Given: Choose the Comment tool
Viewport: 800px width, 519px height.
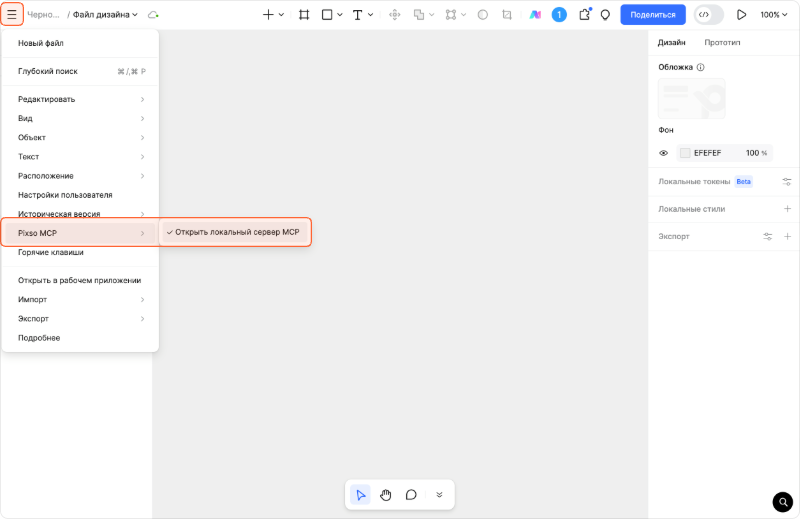Looking at the screenshot, I should click(411, 494).
